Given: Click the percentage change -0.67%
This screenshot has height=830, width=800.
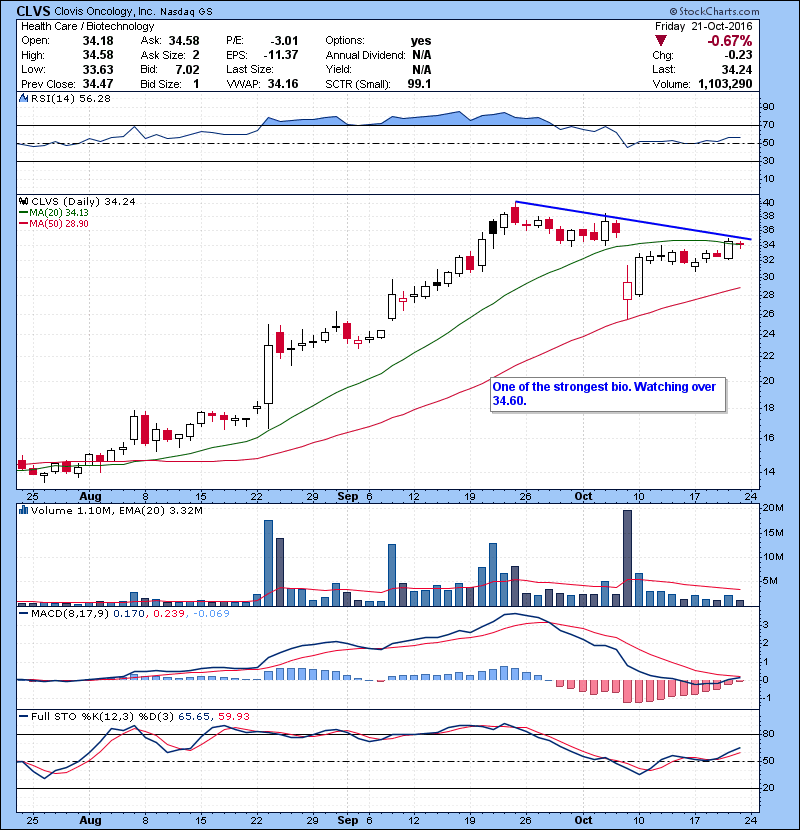Looking at the screenshot, I should point(730,41).
